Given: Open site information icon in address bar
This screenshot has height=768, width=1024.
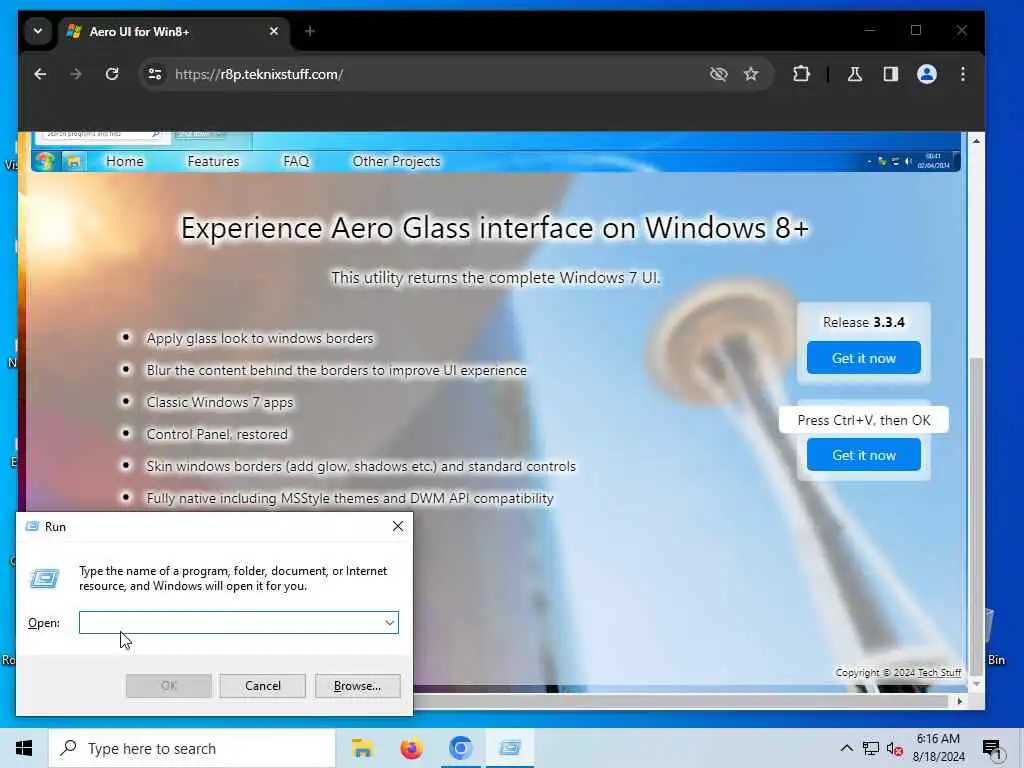Looking at the screenshot, I should [x=155, y=74].
